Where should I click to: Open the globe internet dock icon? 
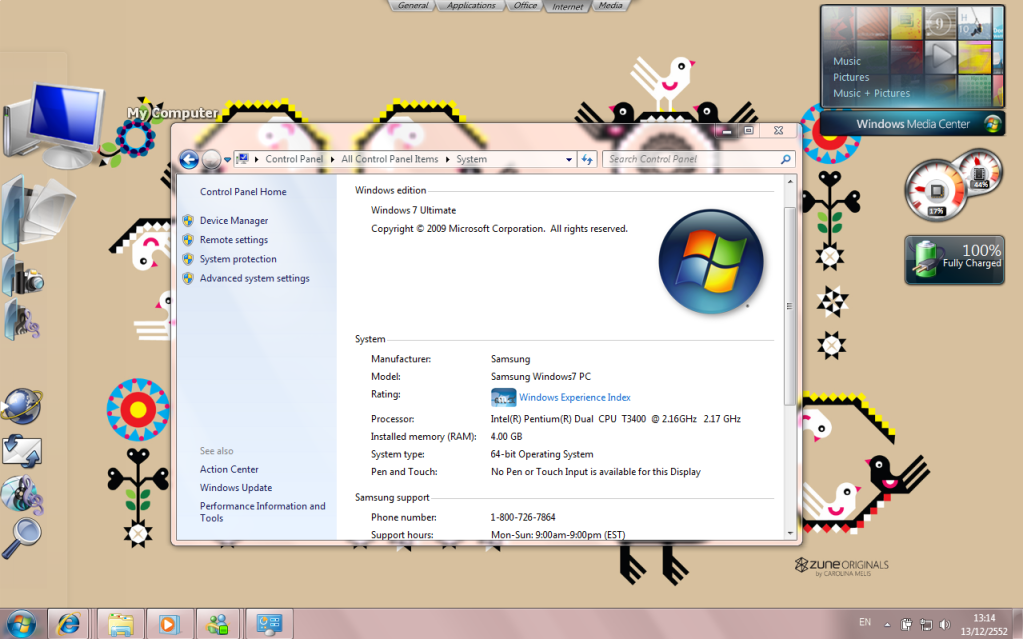(x=22, y=406)
